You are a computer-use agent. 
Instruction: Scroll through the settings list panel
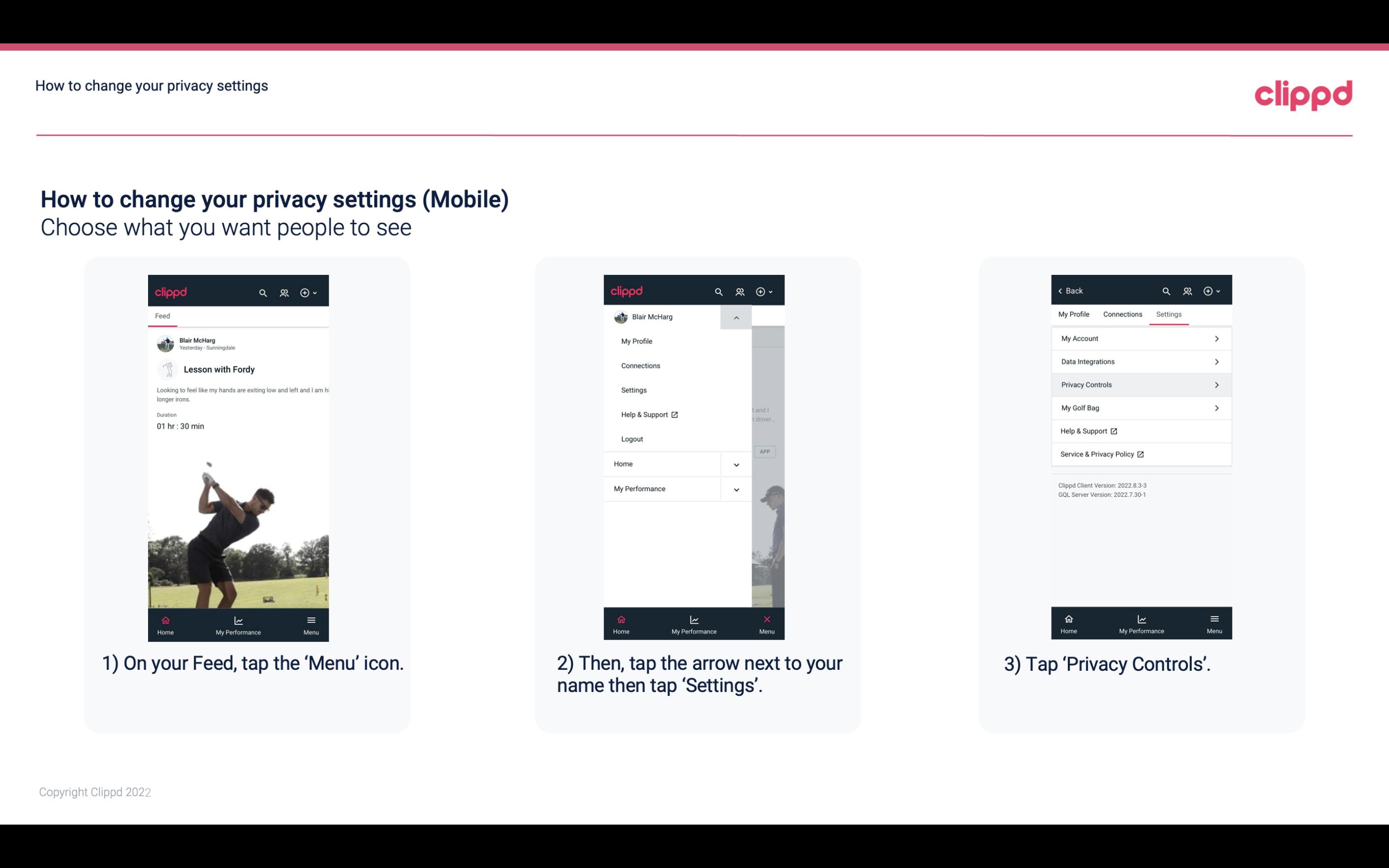coord(1141,396)
